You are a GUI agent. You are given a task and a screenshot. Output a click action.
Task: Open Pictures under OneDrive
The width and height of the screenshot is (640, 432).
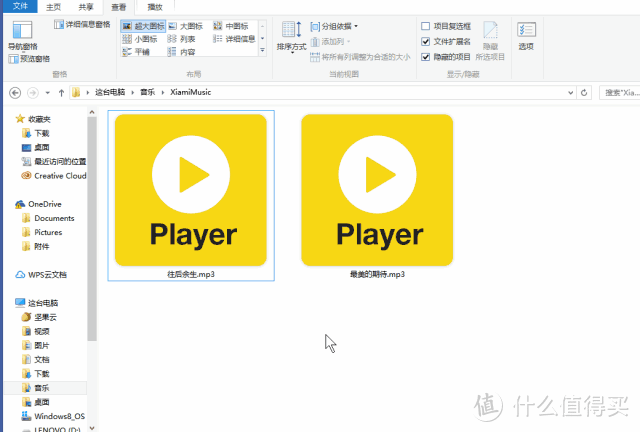pos(42,232)
